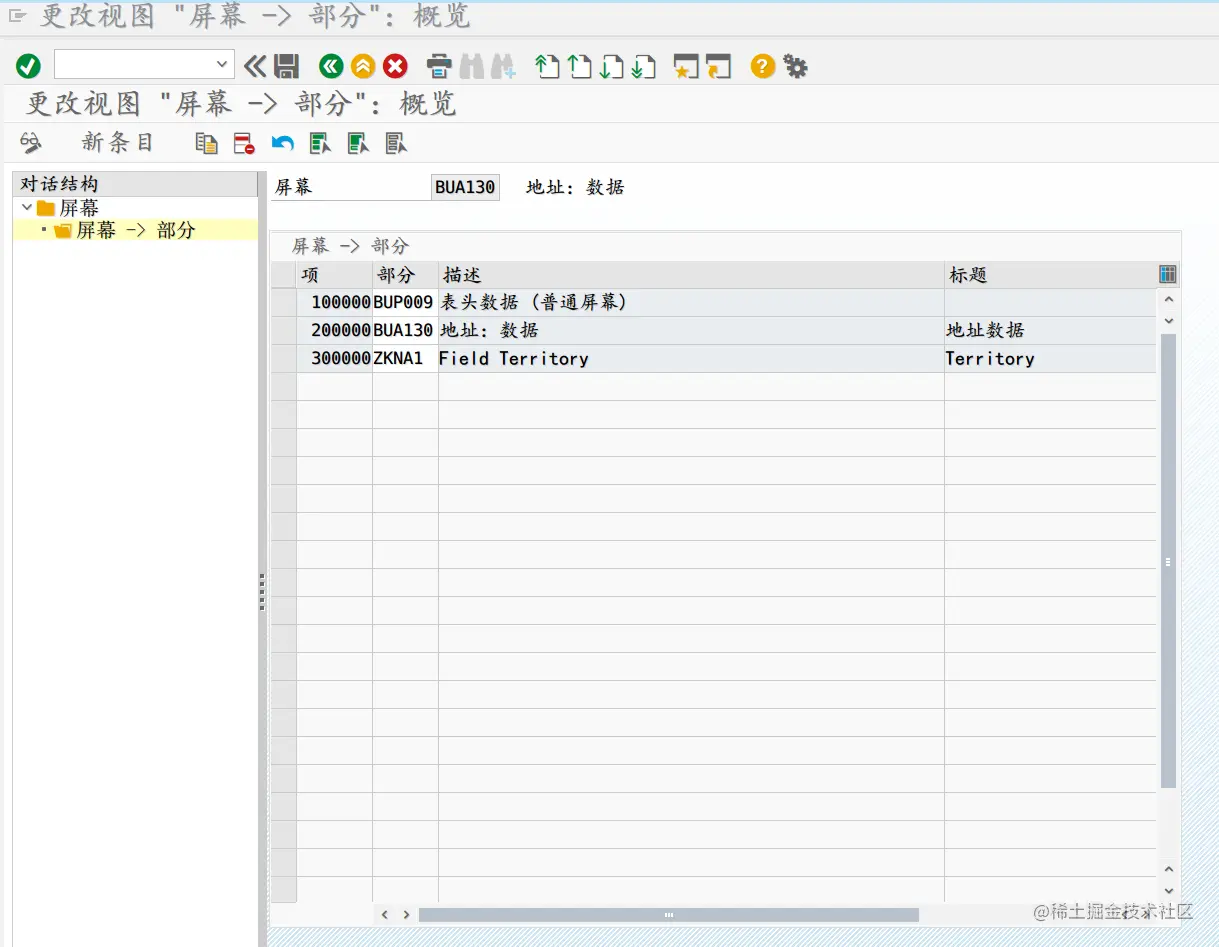Open the window menu icon in title bar
The width and height of the screenshot is (1219, 947).
coord(17,15)
